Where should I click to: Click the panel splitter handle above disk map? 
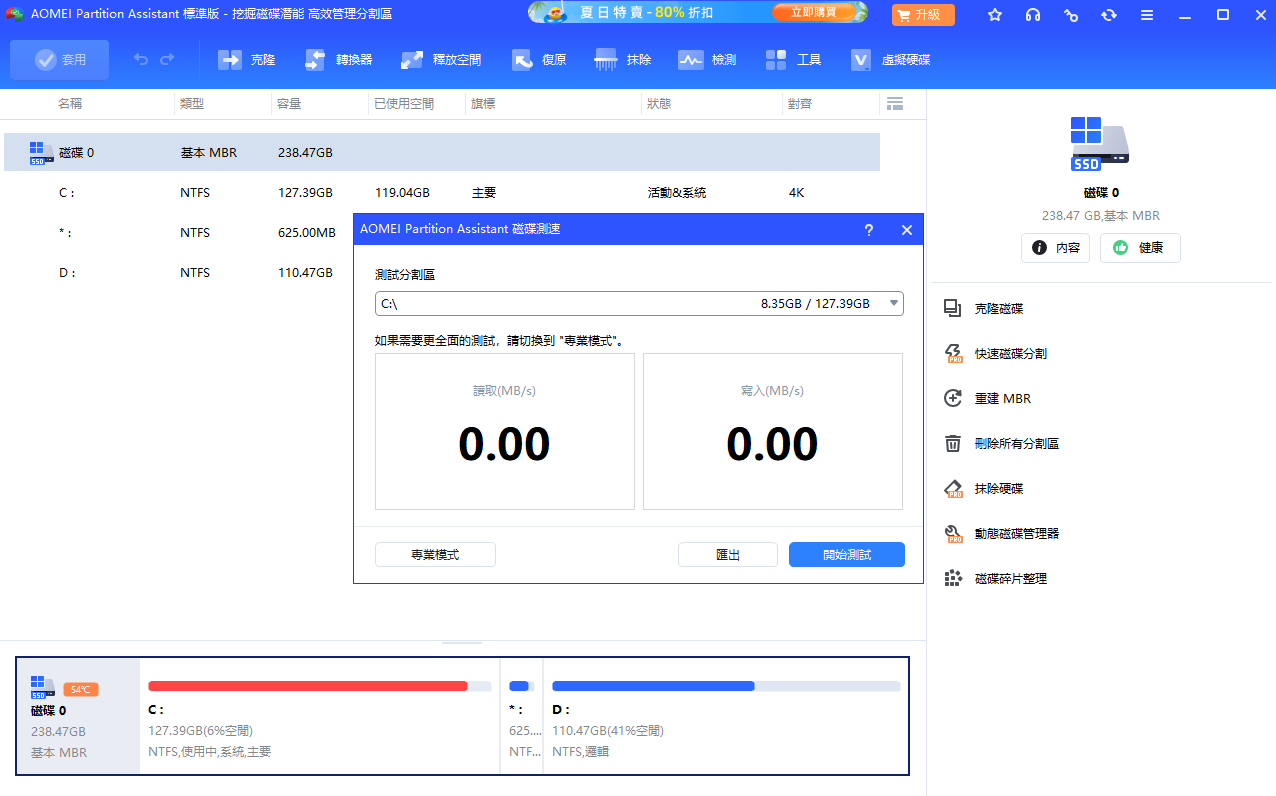[462, 643]
